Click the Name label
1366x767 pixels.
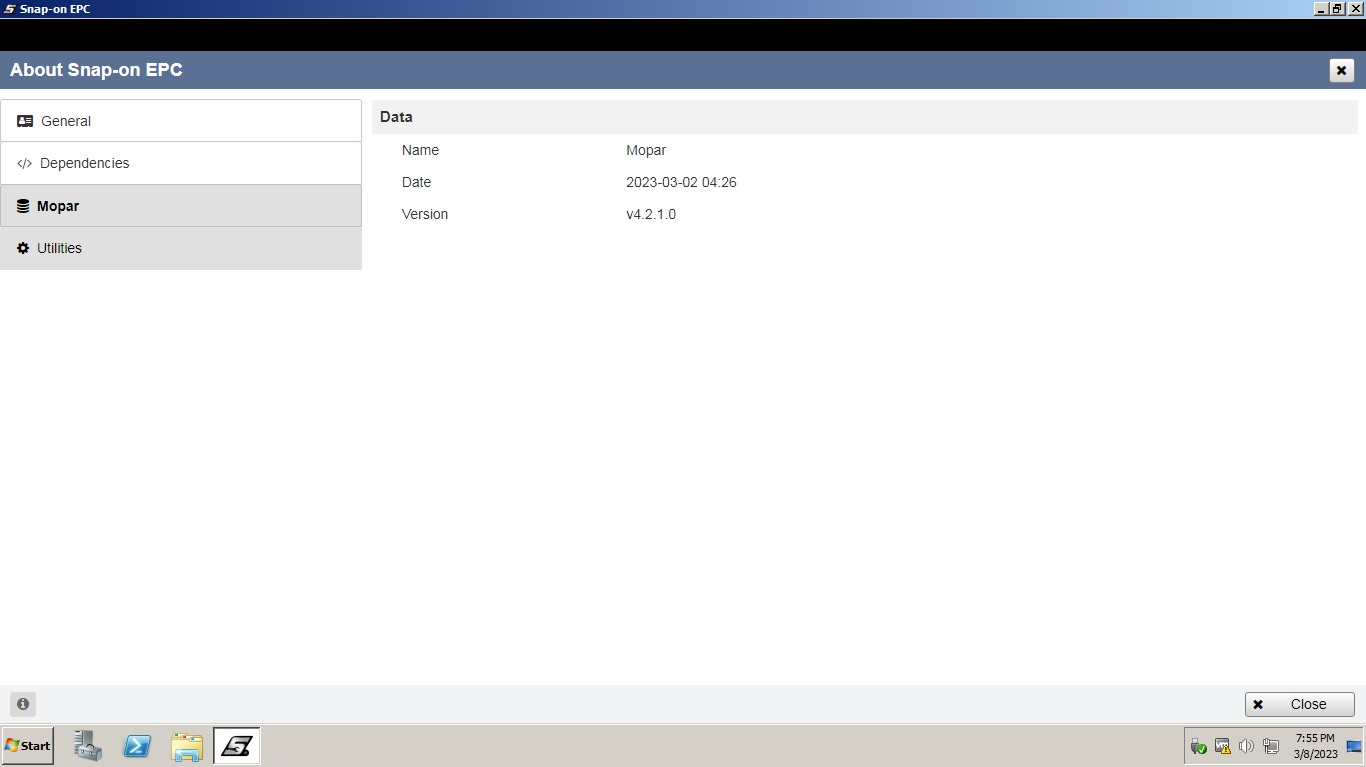tap(420, 150)
